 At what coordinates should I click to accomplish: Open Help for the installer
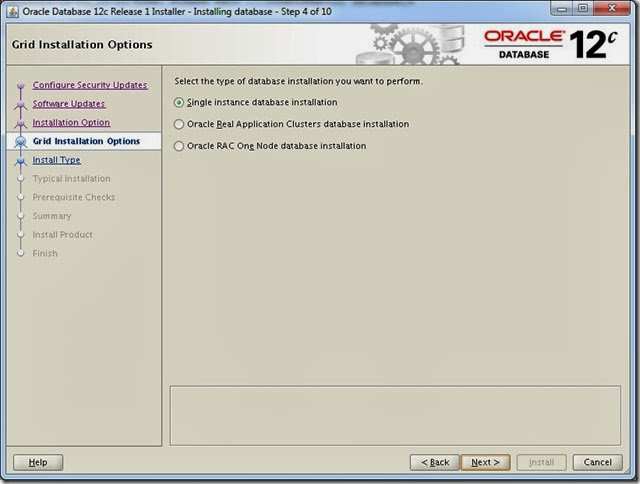38,462
